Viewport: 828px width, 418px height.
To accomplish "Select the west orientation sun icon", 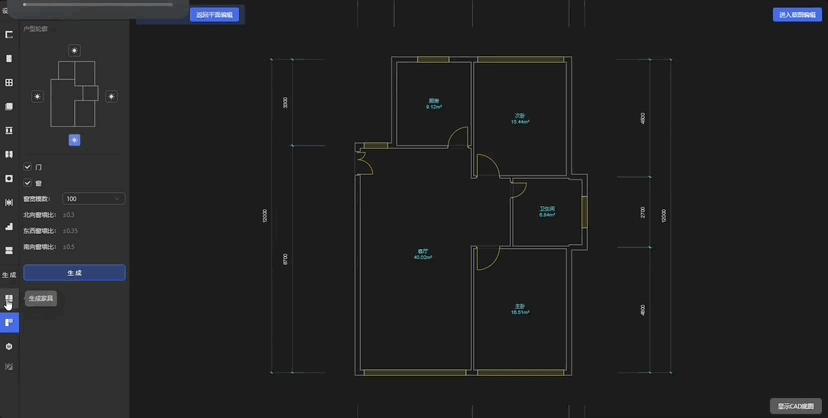I will coord(37,97).
